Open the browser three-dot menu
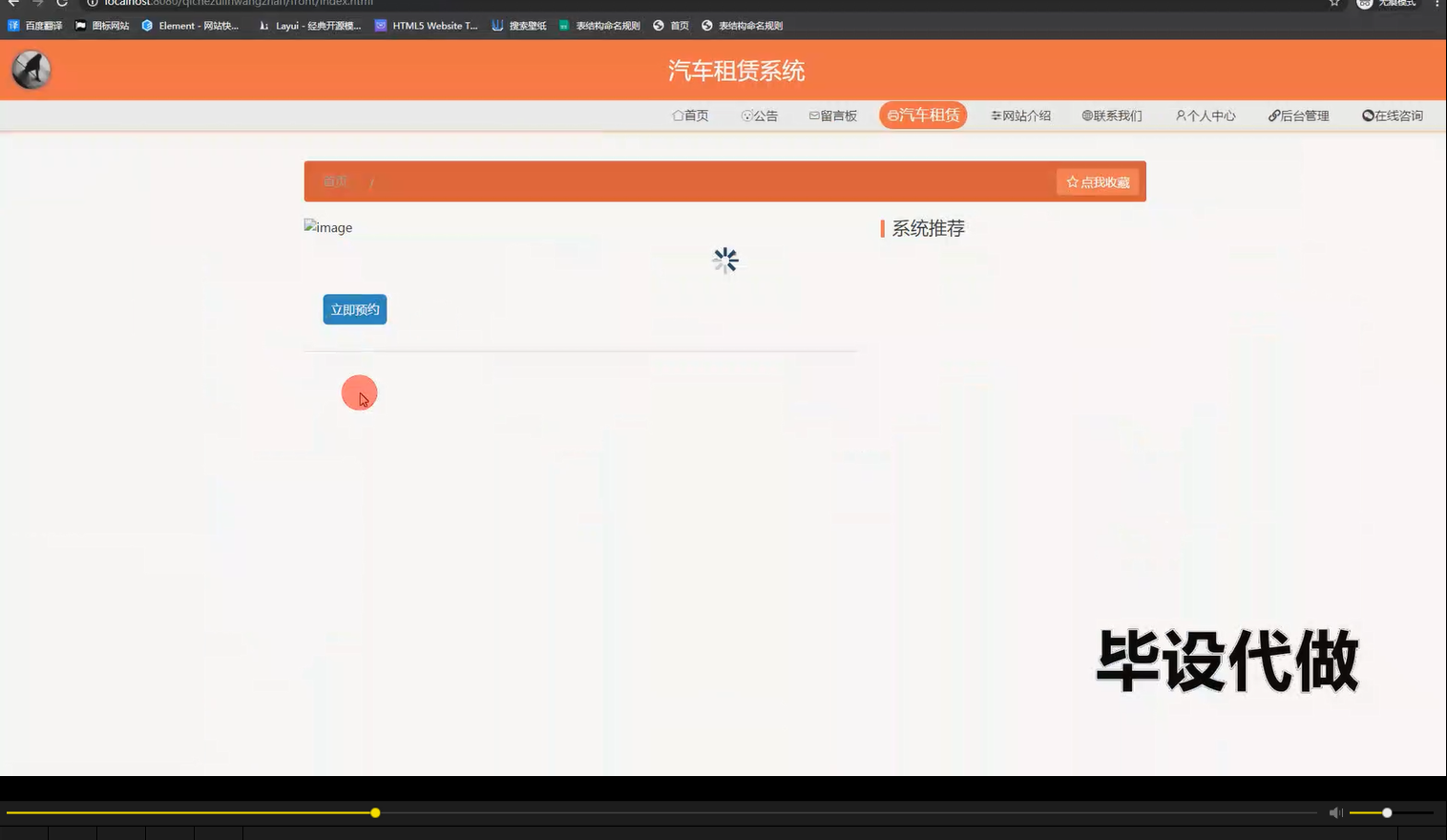The height and width of the screenshot is (840, 1447). [1438, 4]
